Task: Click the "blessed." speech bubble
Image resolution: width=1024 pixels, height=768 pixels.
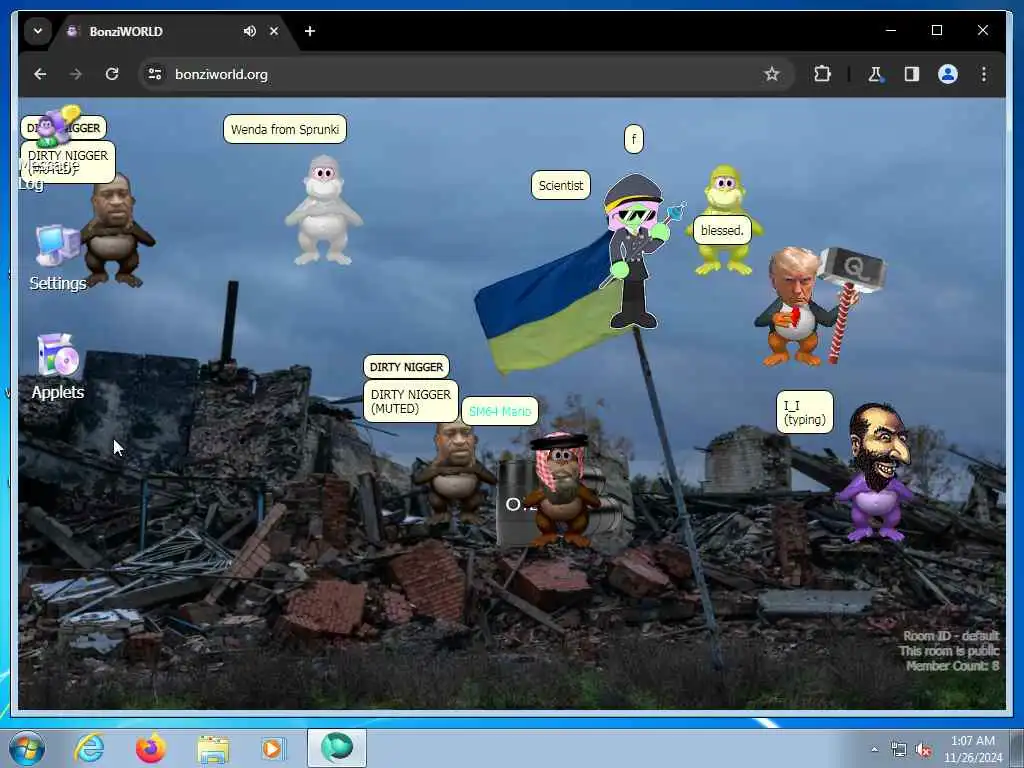Action: [722, 231]
